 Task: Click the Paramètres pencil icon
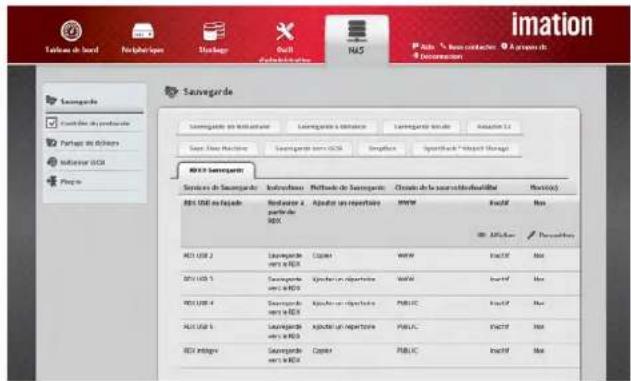tap(531, 235)
